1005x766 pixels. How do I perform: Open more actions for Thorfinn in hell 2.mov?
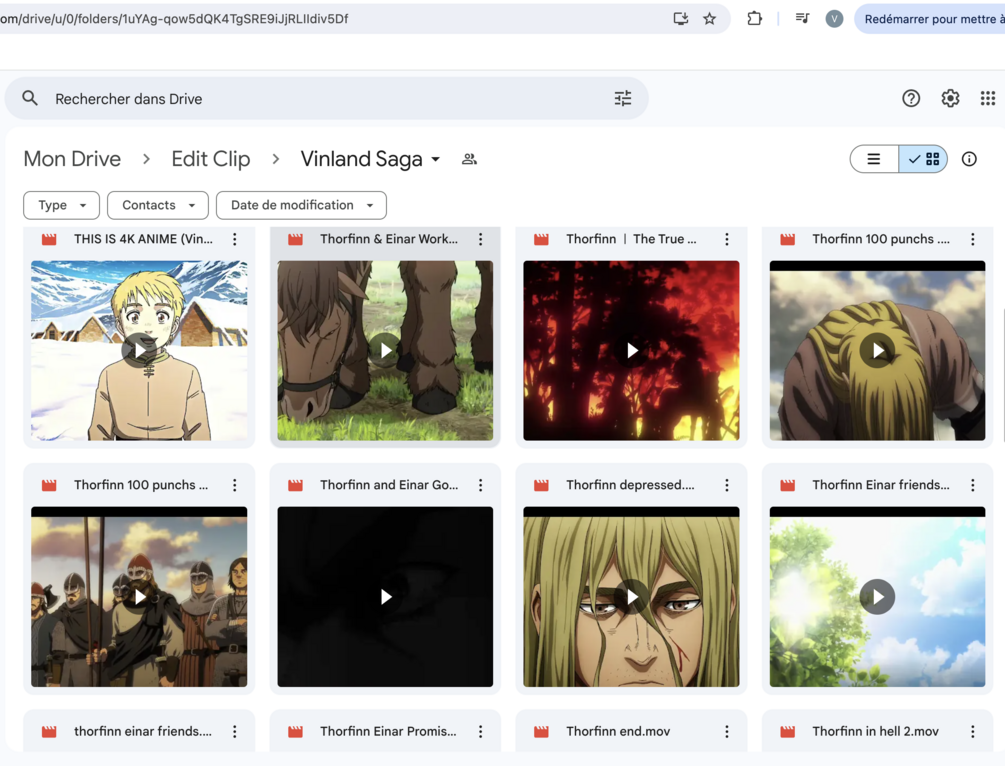[973, 731]
